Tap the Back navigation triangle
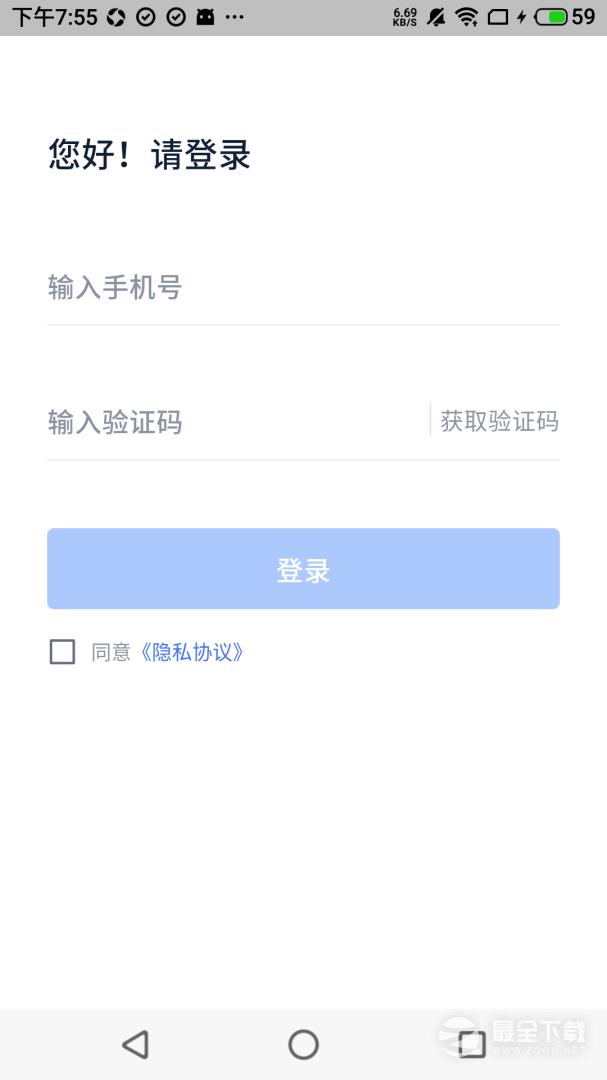Image resolution: width=607 pixels, height=1080 pixels. click(x=136, y=1043)
